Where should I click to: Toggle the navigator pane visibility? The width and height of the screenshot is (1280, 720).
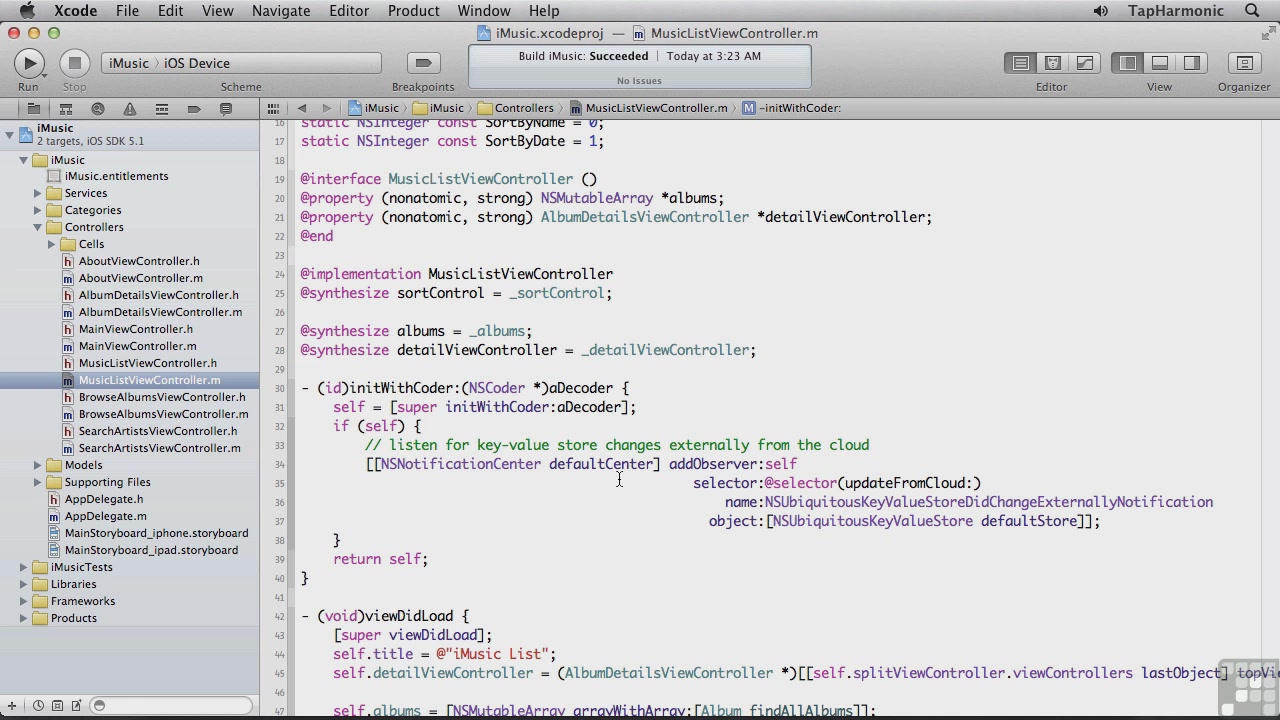(1128, 63)
